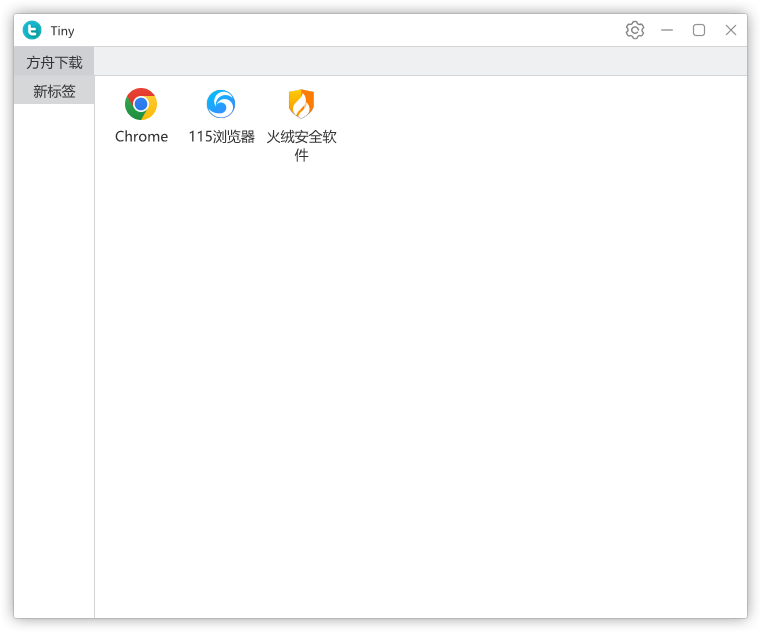Click the 115浏览器 text label
Image resolution: width=761 pixels, height=632 pixels.
(221, 137)
